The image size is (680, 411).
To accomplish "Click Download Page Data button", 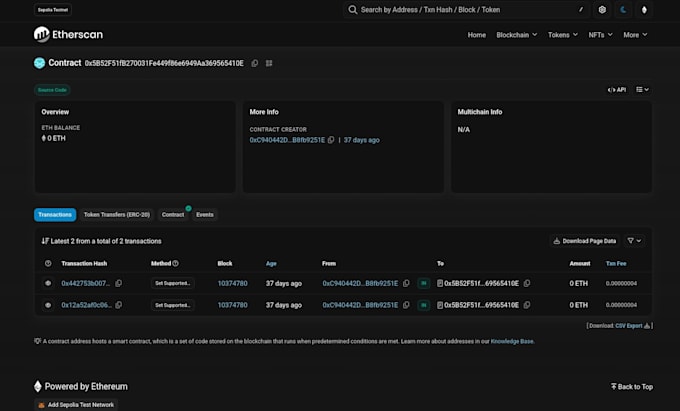I will pos(585,241).
